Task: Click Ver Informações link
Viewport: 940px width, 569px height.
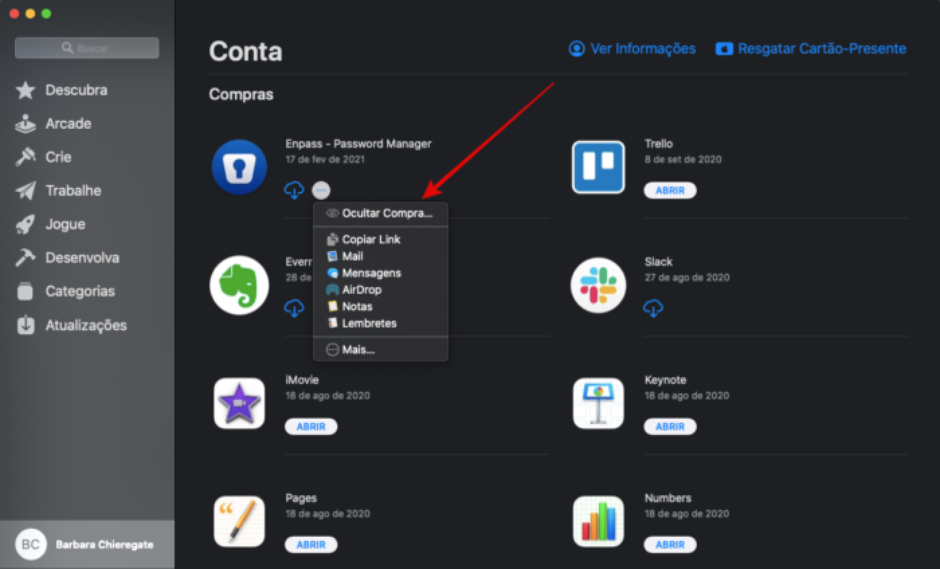Action: click(x=632, y=49)
